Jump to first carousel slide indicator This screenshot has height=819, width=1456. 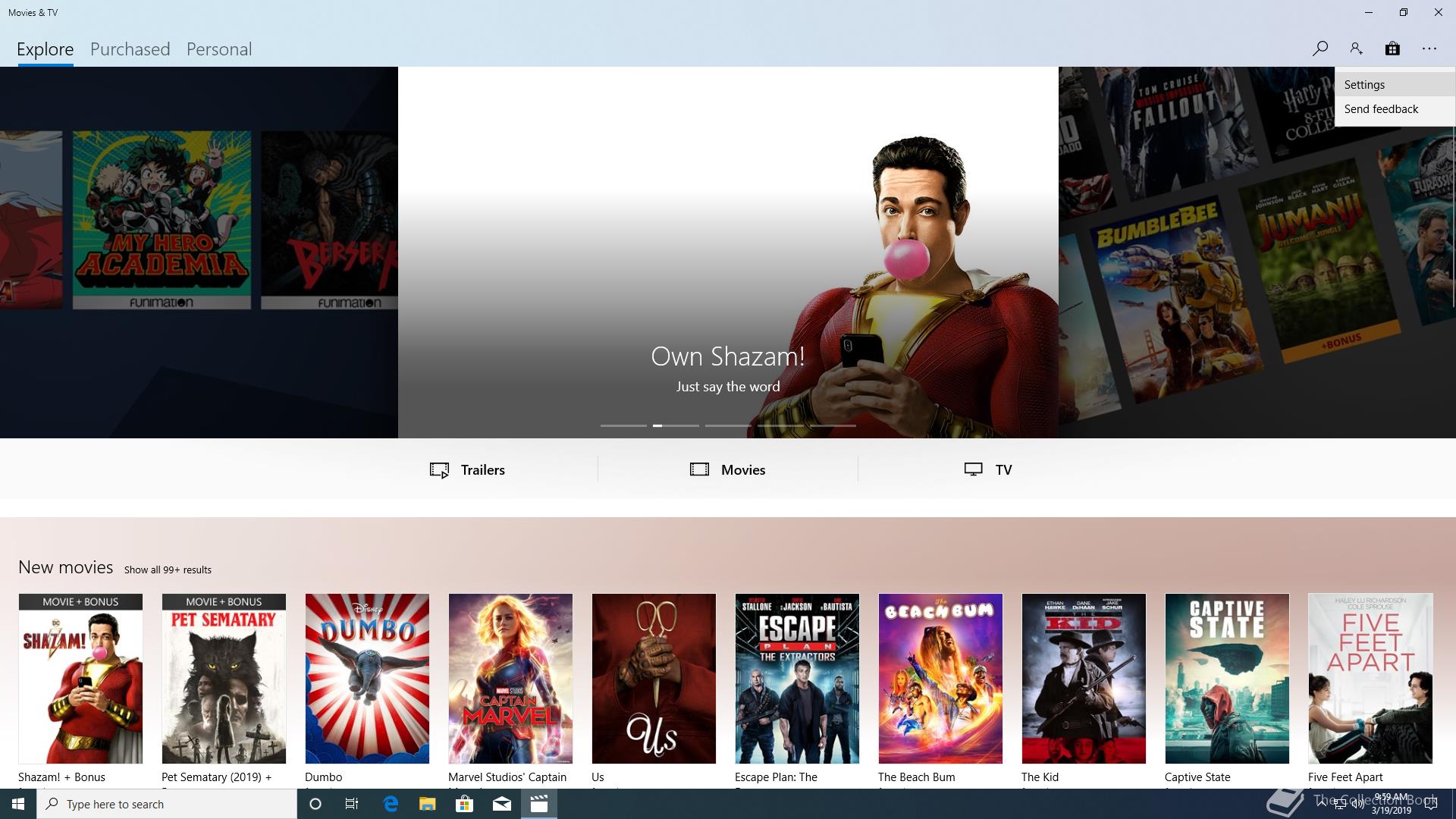[623, 425]
